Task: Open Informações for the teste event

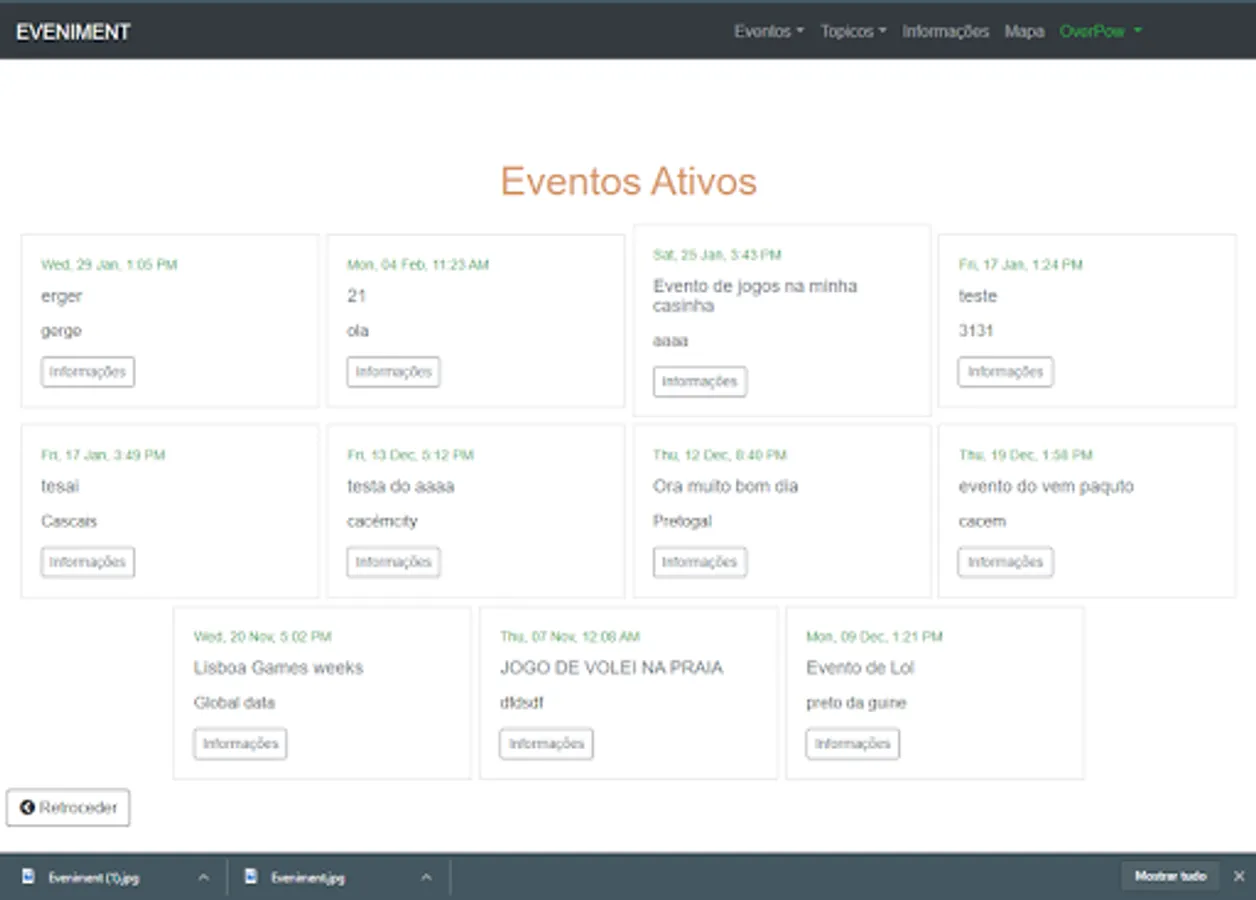Action: pyautogui.click(x=1005, y=372)
